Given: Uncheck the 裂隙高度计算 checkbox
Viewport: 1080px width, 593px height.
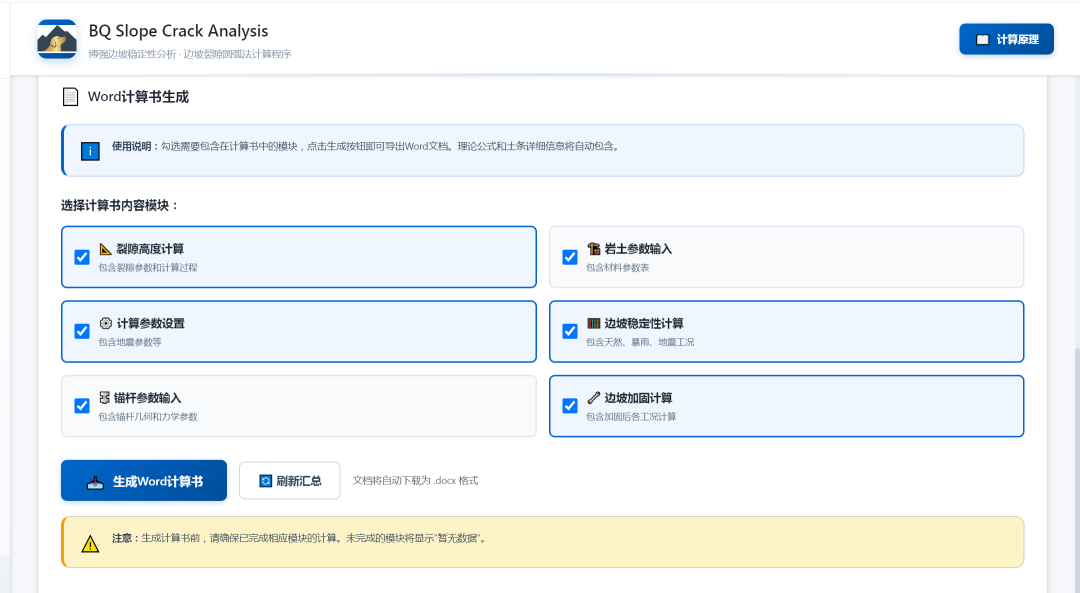Looking at the screenshot, I should 82,257.
